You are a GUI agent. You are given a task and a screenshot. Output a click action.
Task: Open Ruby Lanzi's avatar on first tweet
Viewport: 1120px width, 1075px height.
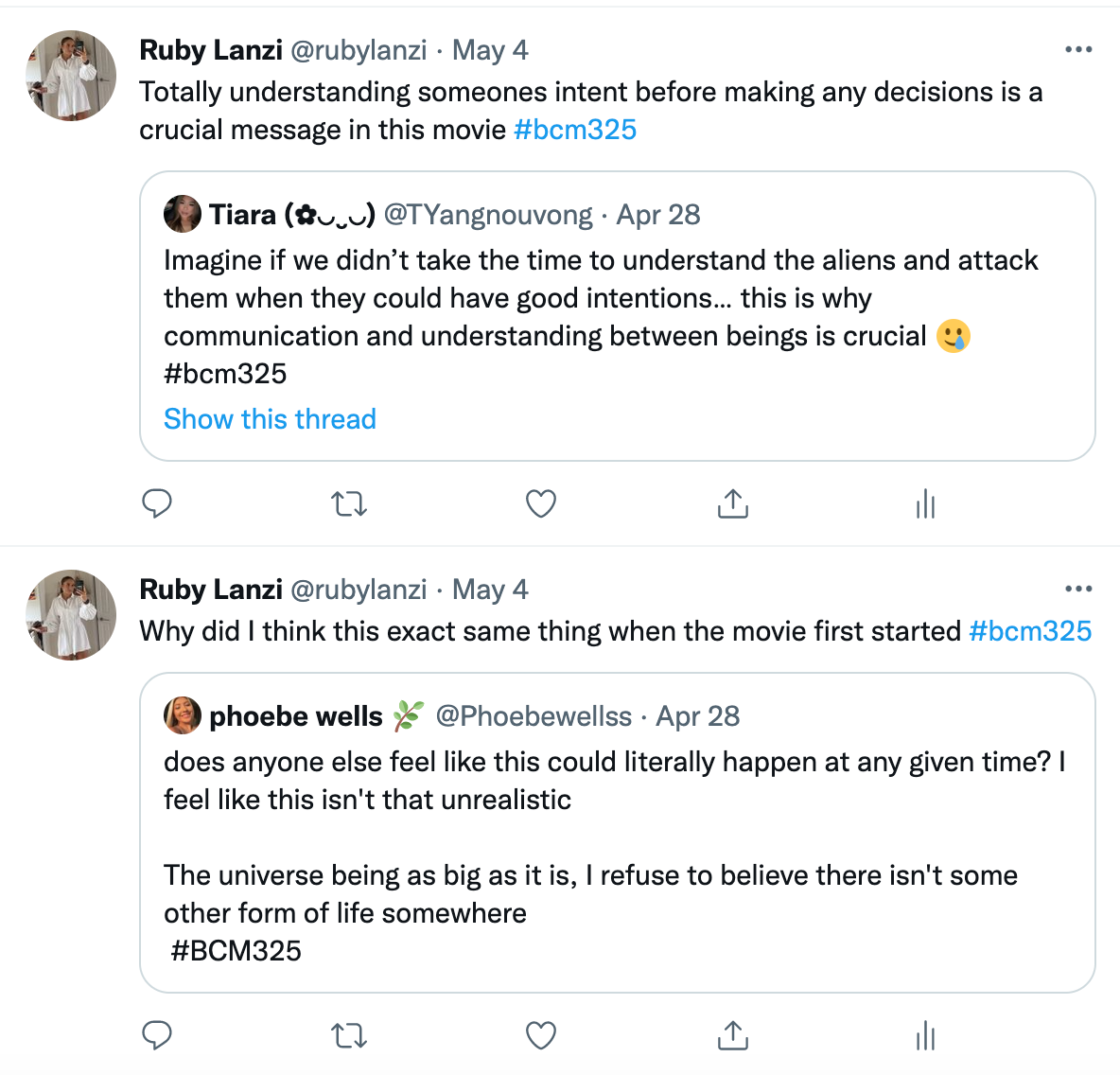[71, 76]
